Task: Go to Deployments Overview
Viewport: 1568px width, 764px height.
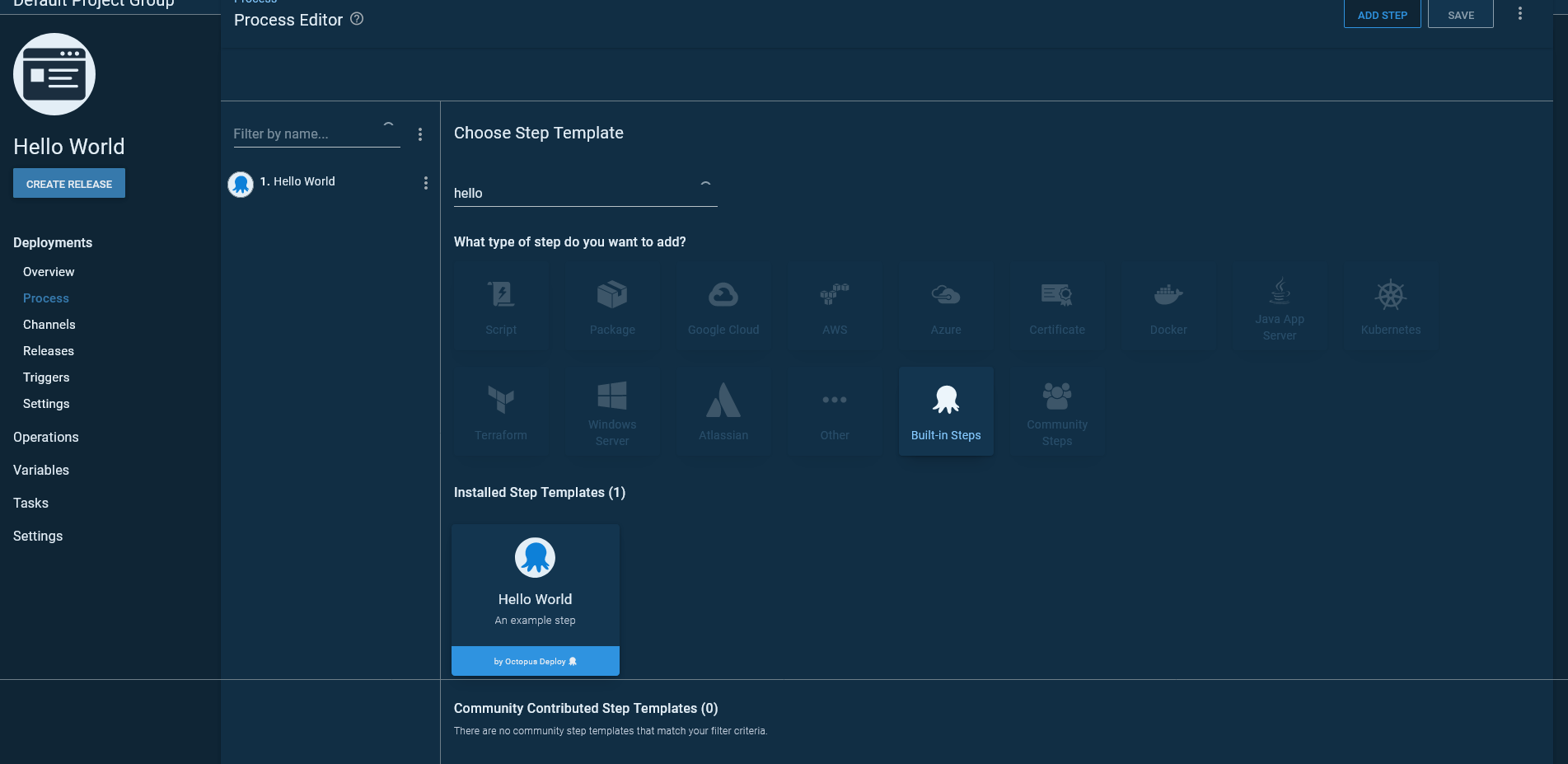Action: pyautogui.click(x=49, y=272)
